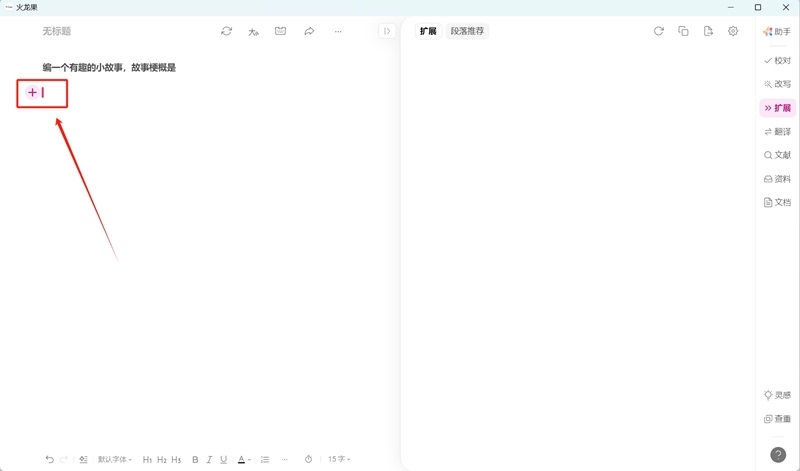The image size is (800, 471).
Task: Switch to the 段落推荐 tab
Action: [x=467, y=31]
